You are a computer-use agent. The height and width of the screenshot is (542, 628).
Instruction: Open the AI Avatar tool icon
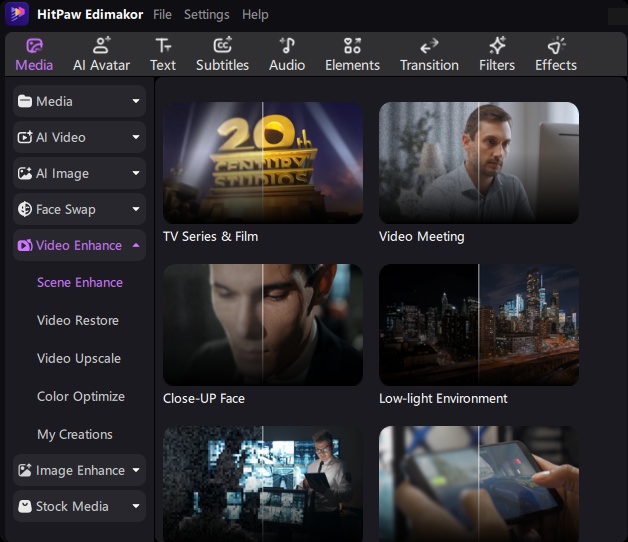(x=101, y=45)
